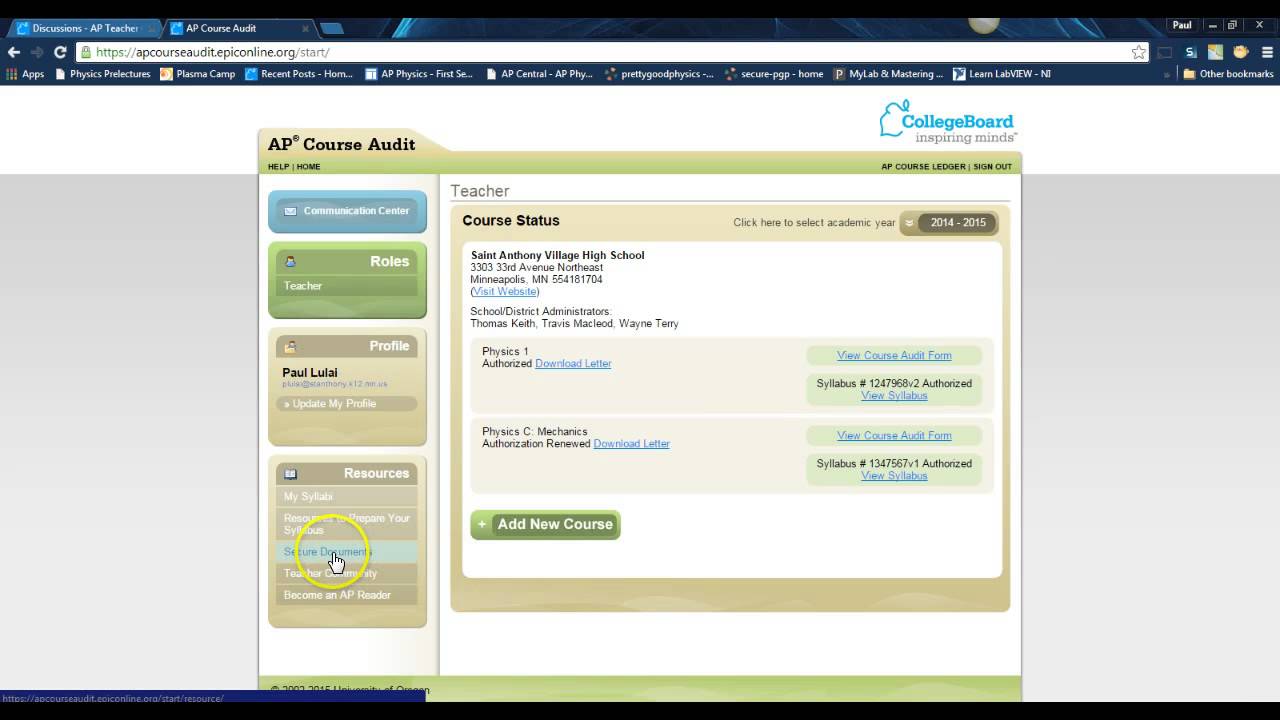1280x720 pixels.
Task: Select the Teacher role
Action: coord(347,286)
